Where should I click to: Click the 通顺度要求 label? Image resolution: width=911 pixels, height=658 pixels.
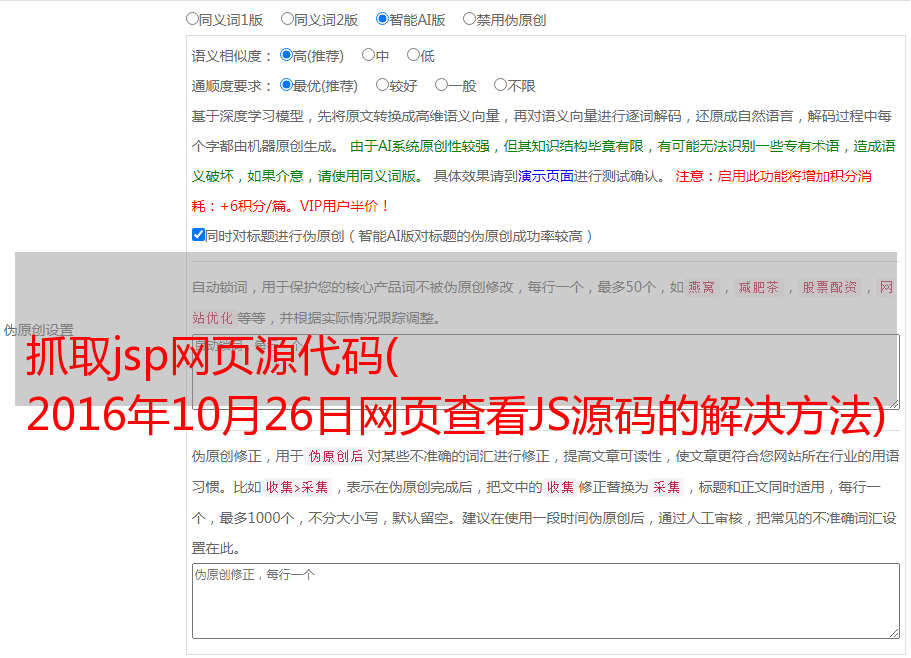point(231,86)
